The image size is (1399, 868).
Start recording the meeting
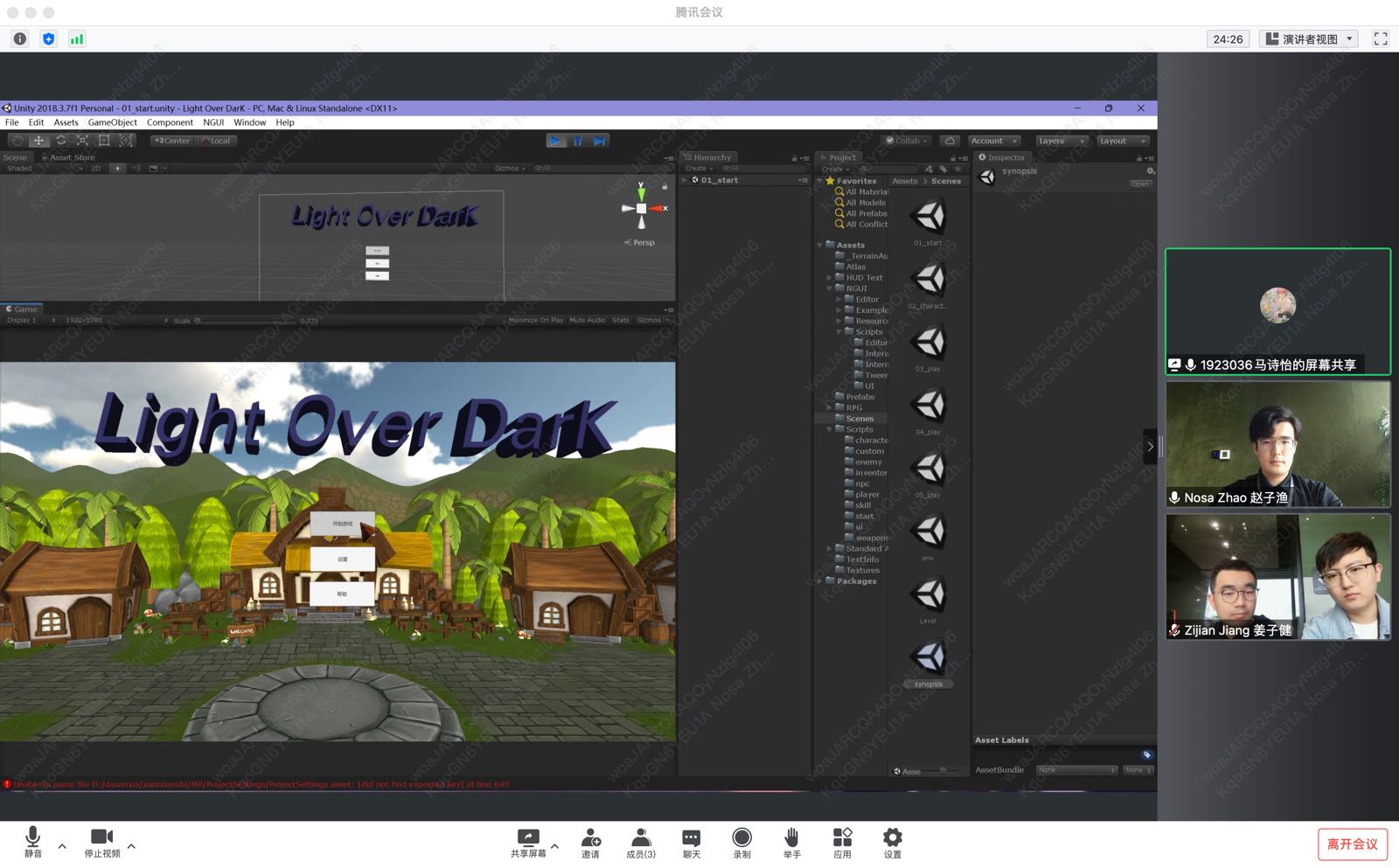click(741, 838)
